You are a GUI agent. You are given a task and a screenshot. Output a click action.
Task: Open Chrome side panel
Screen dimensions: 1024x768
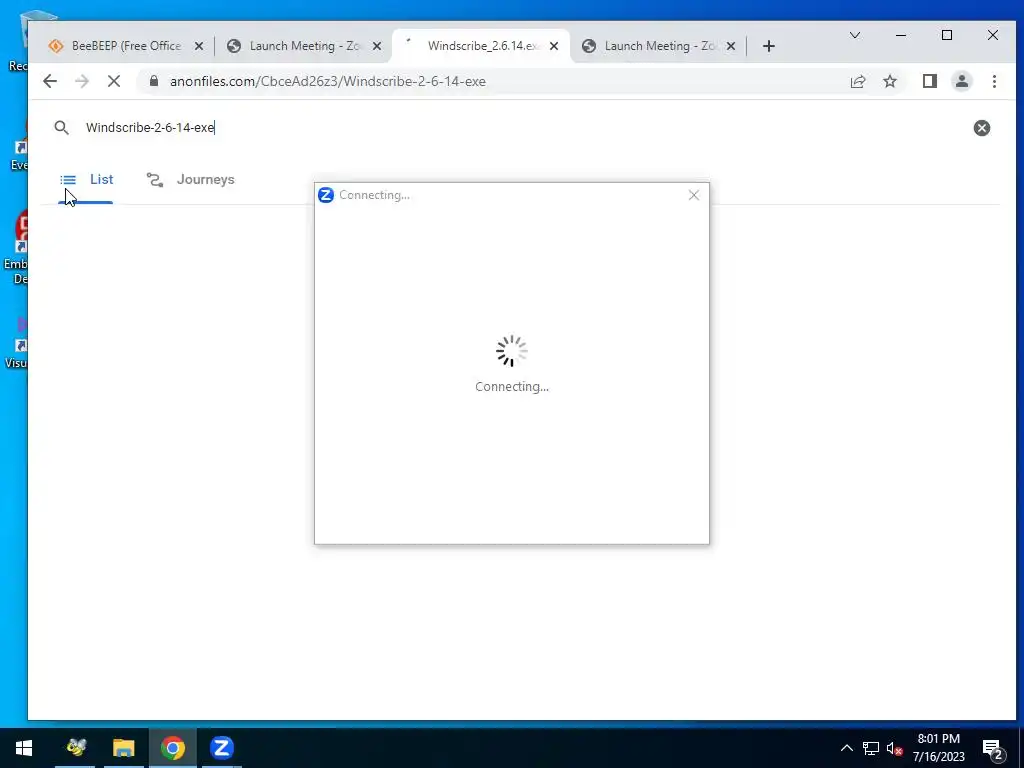(x=929, y=81)
